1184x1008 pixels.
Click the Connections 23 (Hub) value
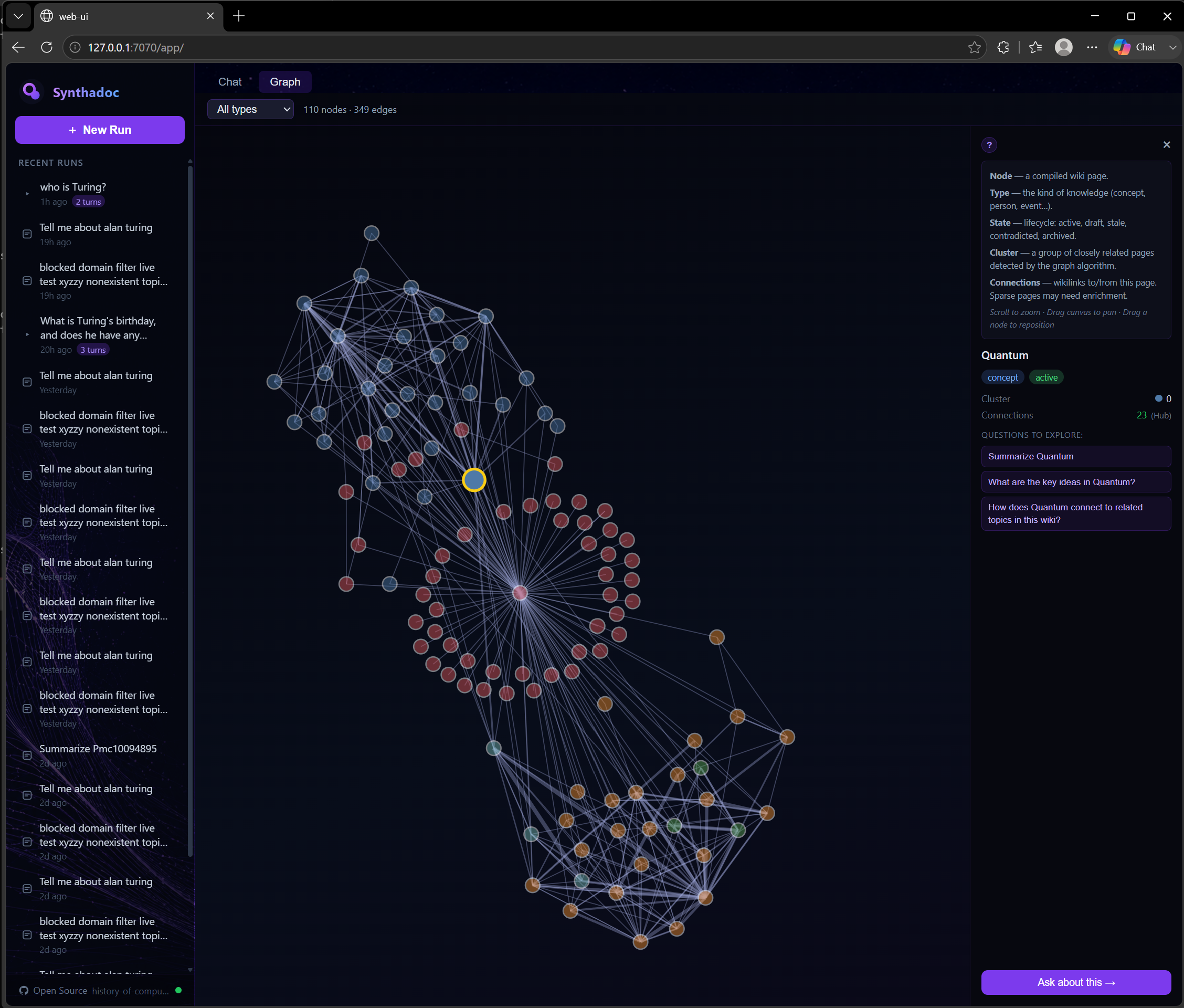[x=1154, y=415]
